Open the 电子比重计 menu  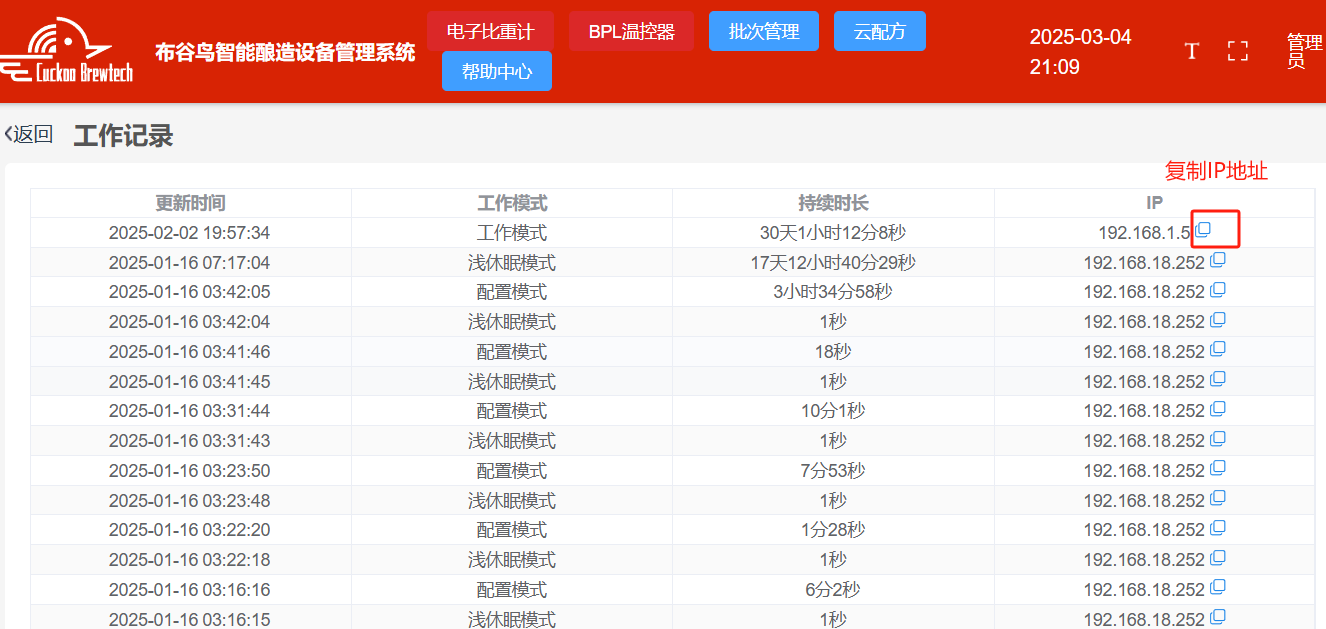coord(490,31)
